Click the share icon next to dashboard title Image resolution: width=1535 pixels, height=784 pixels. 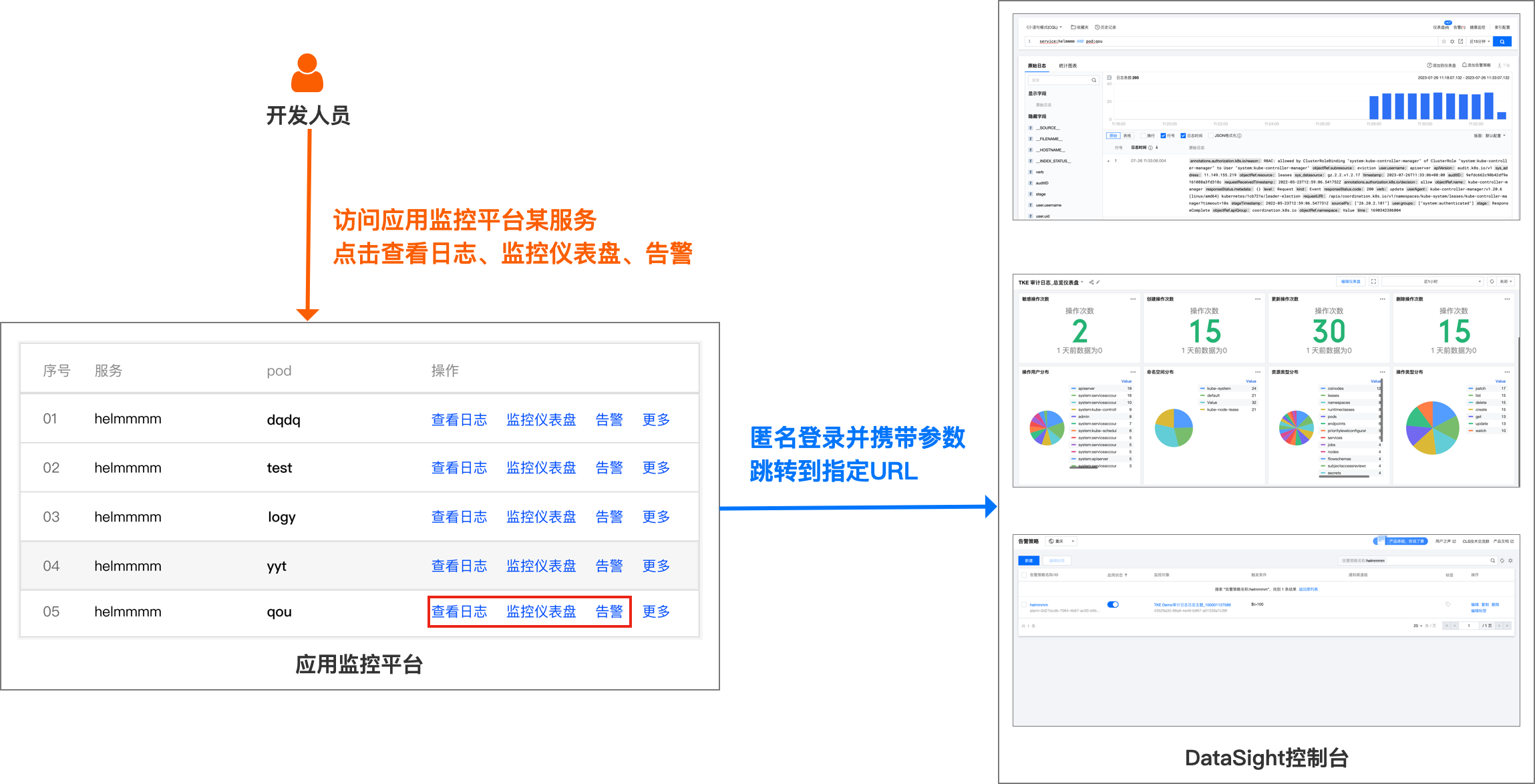pyautogui.click(x=1091, y=282)
